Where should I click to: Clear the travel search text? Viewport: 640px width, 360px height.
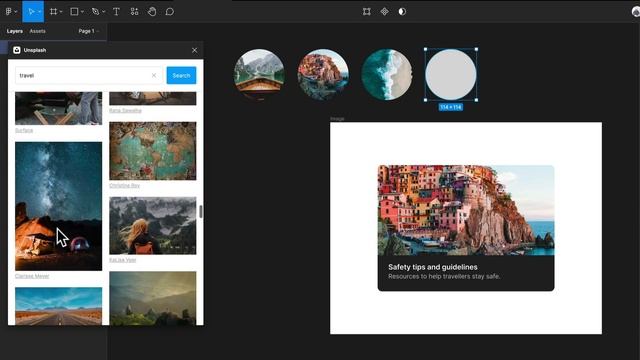tap(154, 76)
